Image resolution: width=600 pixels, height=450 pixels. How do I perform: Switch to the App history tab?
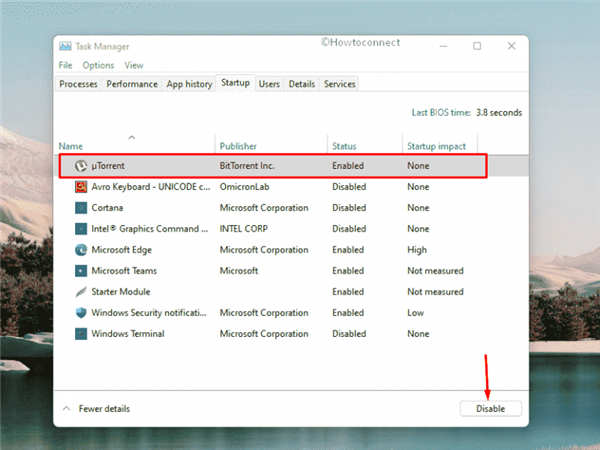pos(189,84)
